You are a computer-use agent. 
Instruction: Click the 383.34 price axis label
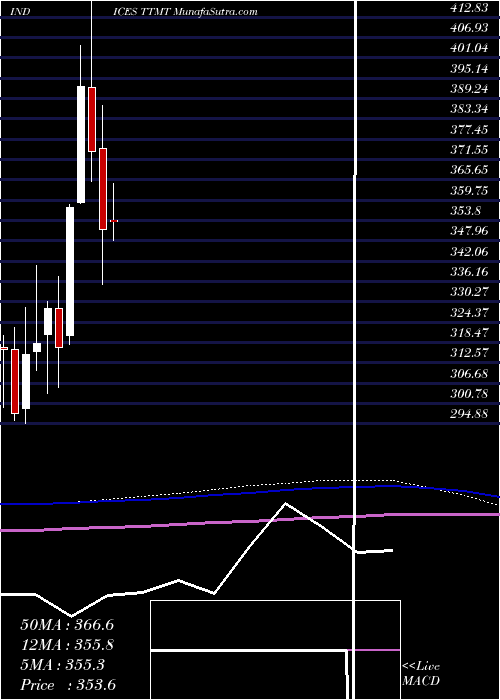point(468,109)
